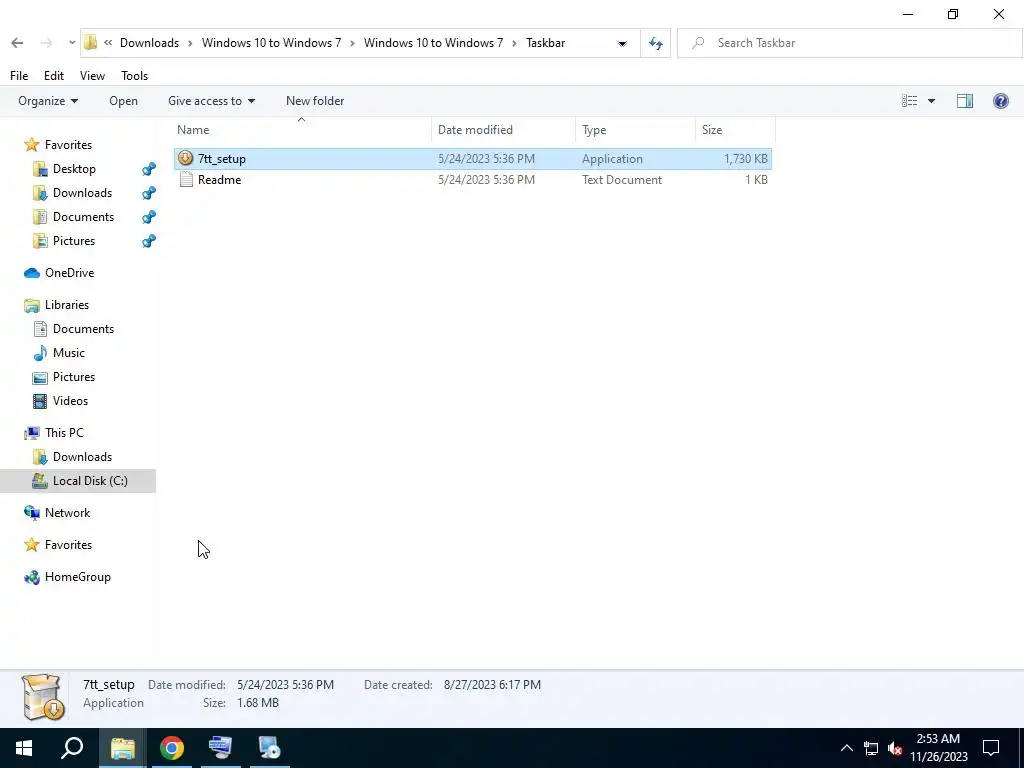Open Network in the navigation pane
This screenshot has width=1024, height=768.
(67, 513)
